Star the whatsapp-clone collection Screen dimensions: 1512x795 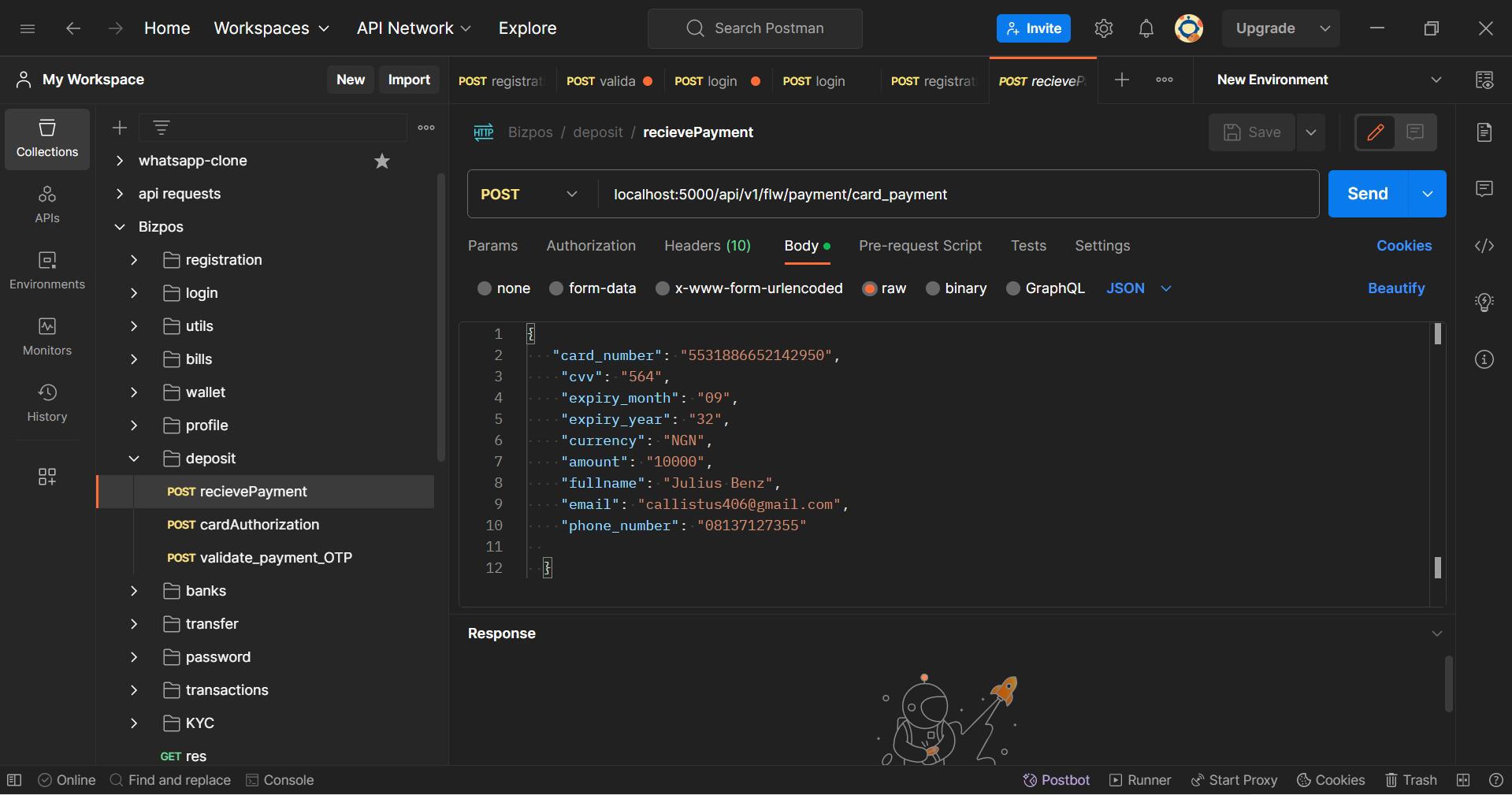pos(382,161)
